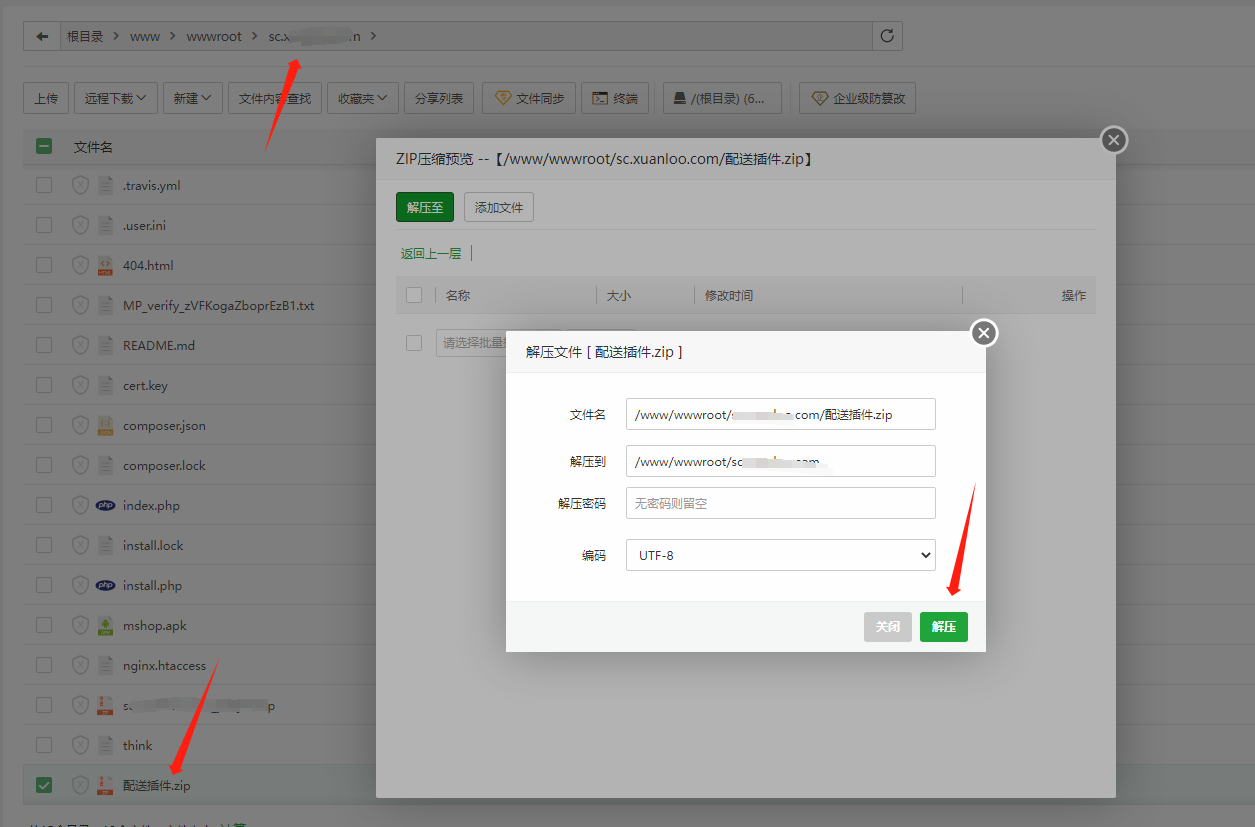Click the shield icon beside 404.html
1255x827 pixels.
[80, 265]
